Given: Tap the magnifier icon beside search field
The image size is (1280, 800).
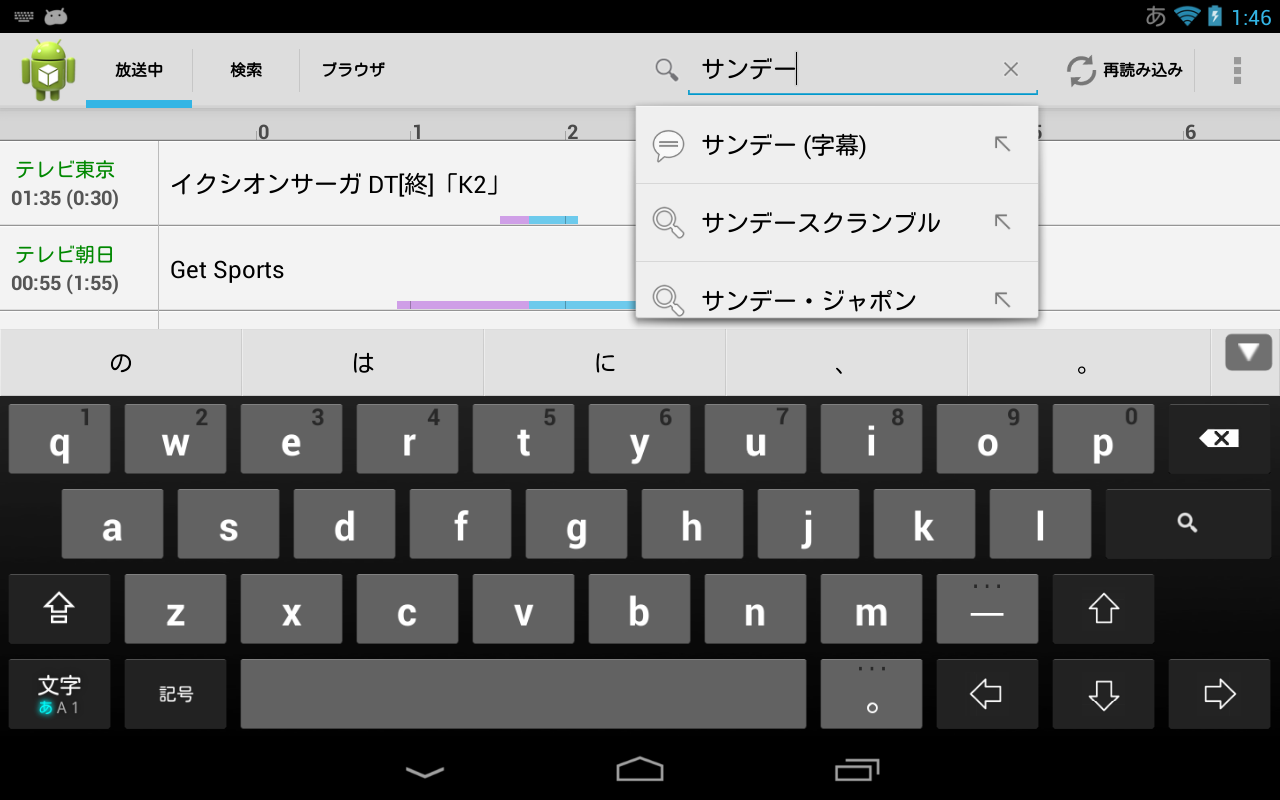Looking at the screenshot, I should click(667, 69).
